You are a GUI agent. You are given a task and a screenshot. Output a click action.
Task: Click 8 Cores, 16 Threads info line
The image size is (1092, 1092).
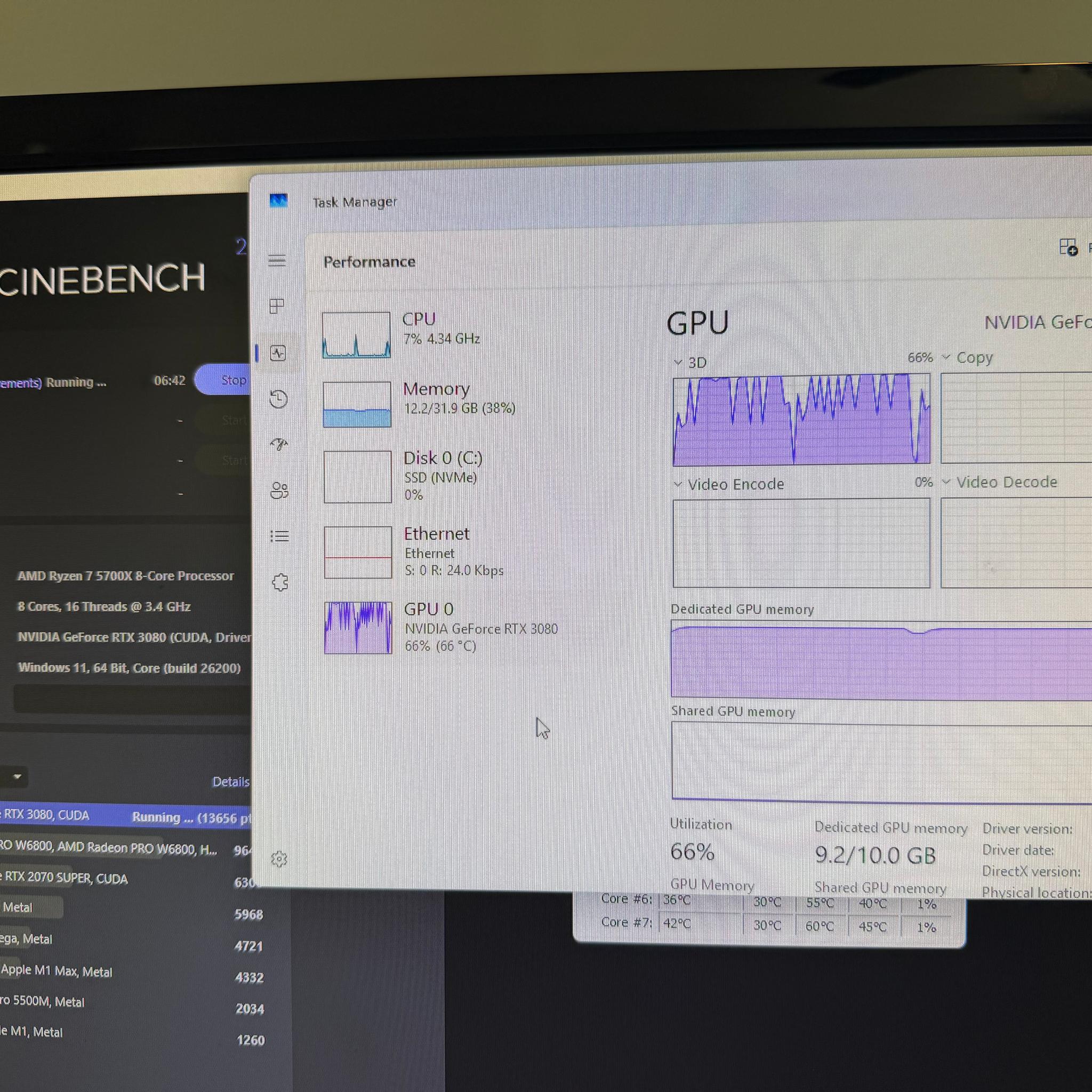tap(104, 606)
